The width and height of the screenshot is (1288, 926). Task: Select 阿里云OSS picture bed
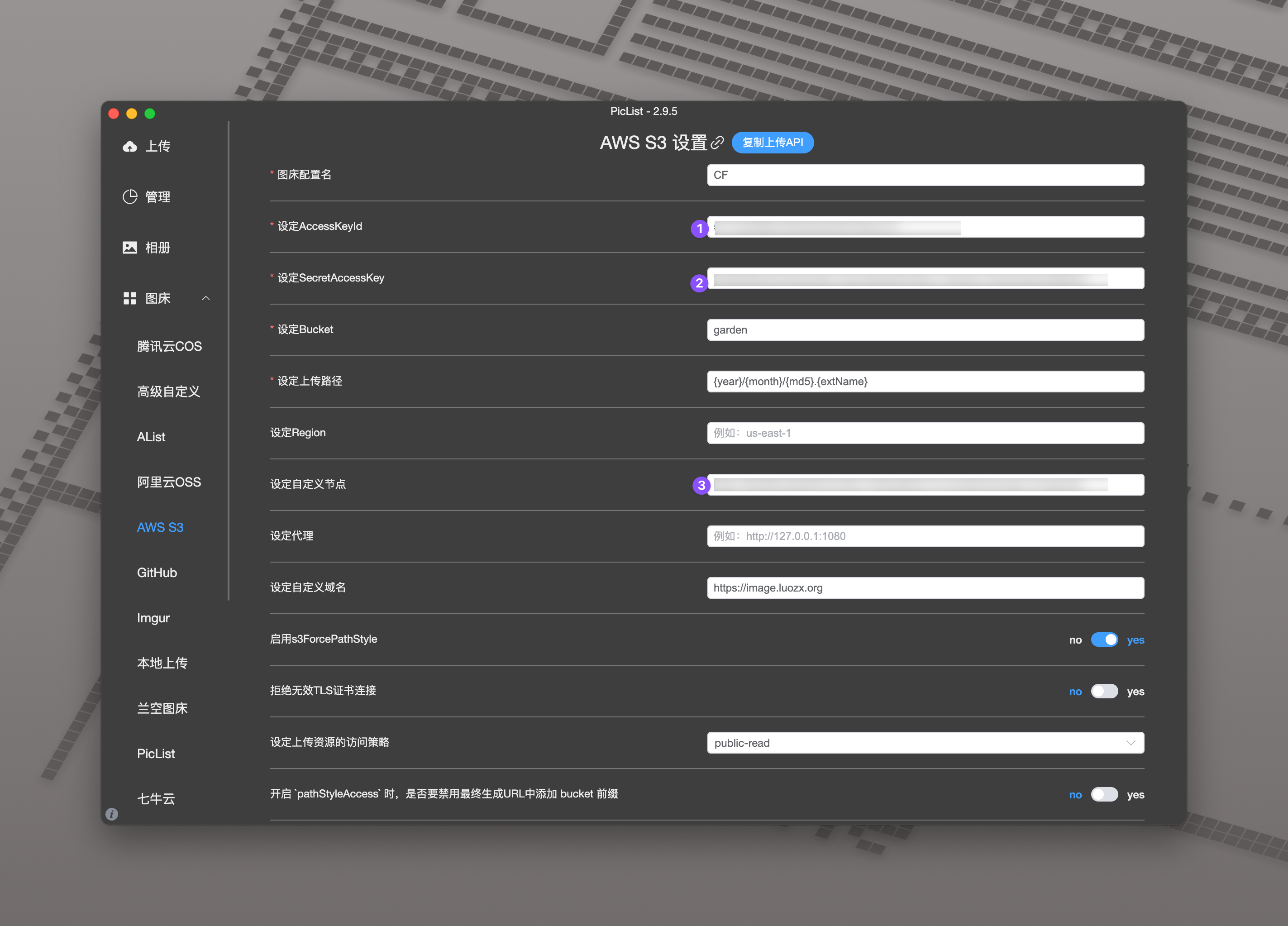[x=169, y=482]
